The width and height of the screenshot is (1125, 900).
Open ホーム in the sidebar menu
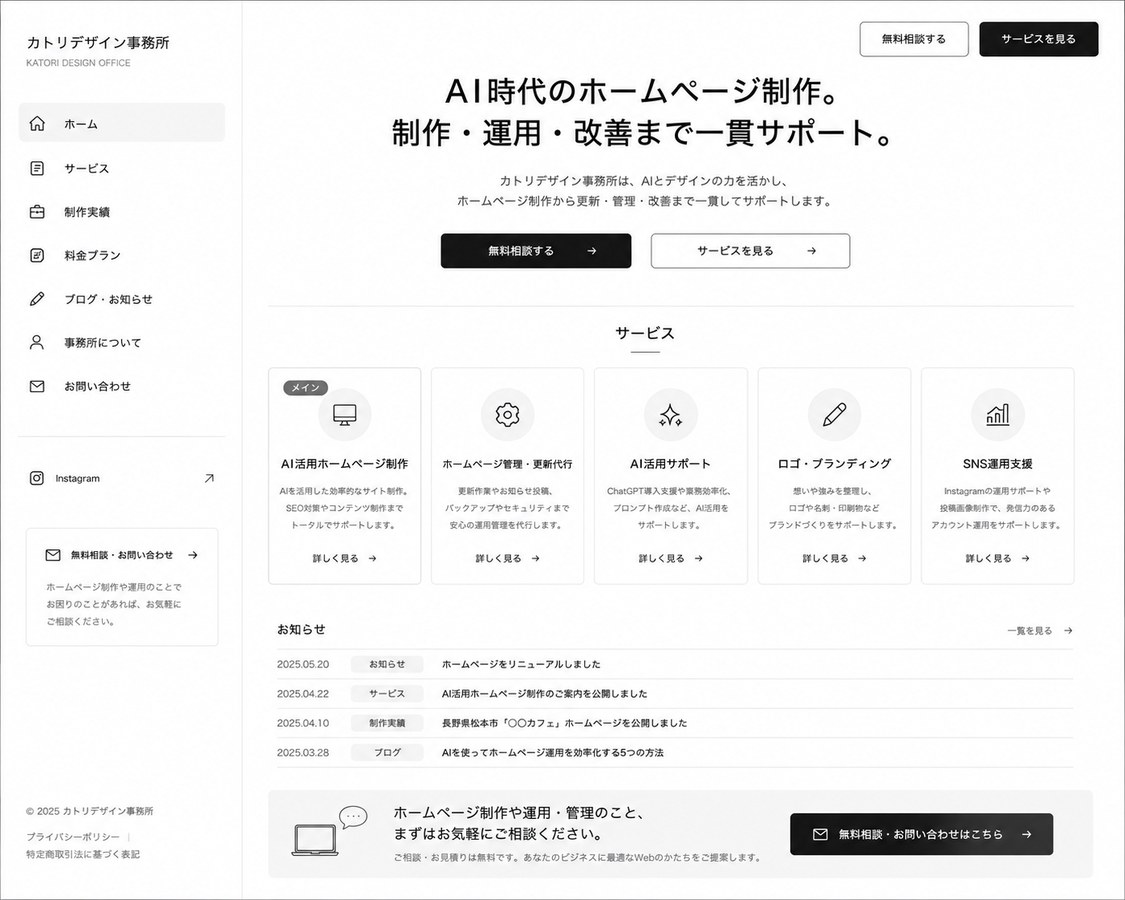[122, 123]
